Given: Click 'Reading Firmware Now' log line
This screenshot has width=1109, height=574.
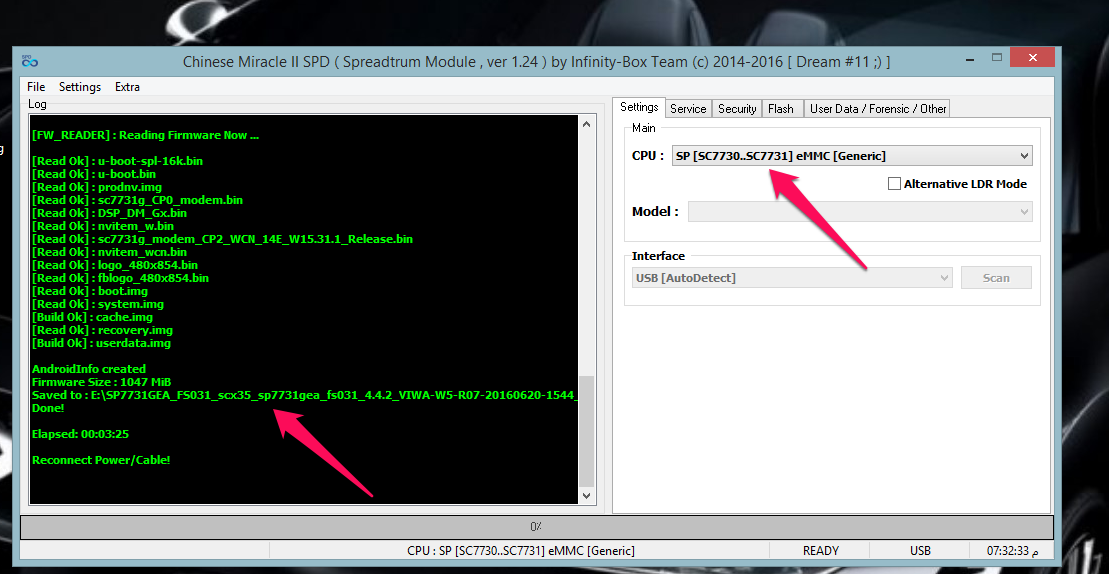Looking at the screenshot, I should point(146,135).
